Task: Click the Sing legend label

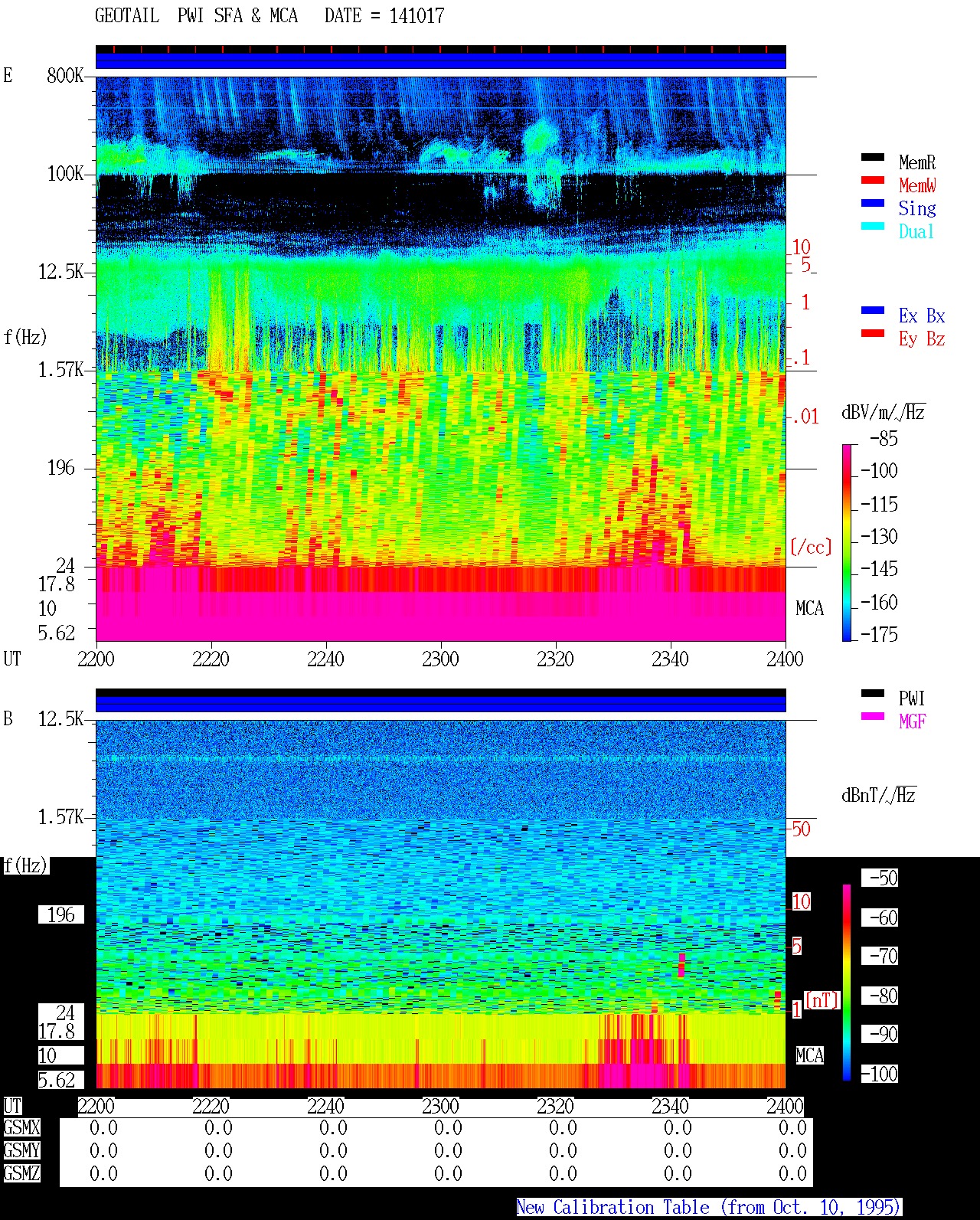Action: [x=917, y=208]
